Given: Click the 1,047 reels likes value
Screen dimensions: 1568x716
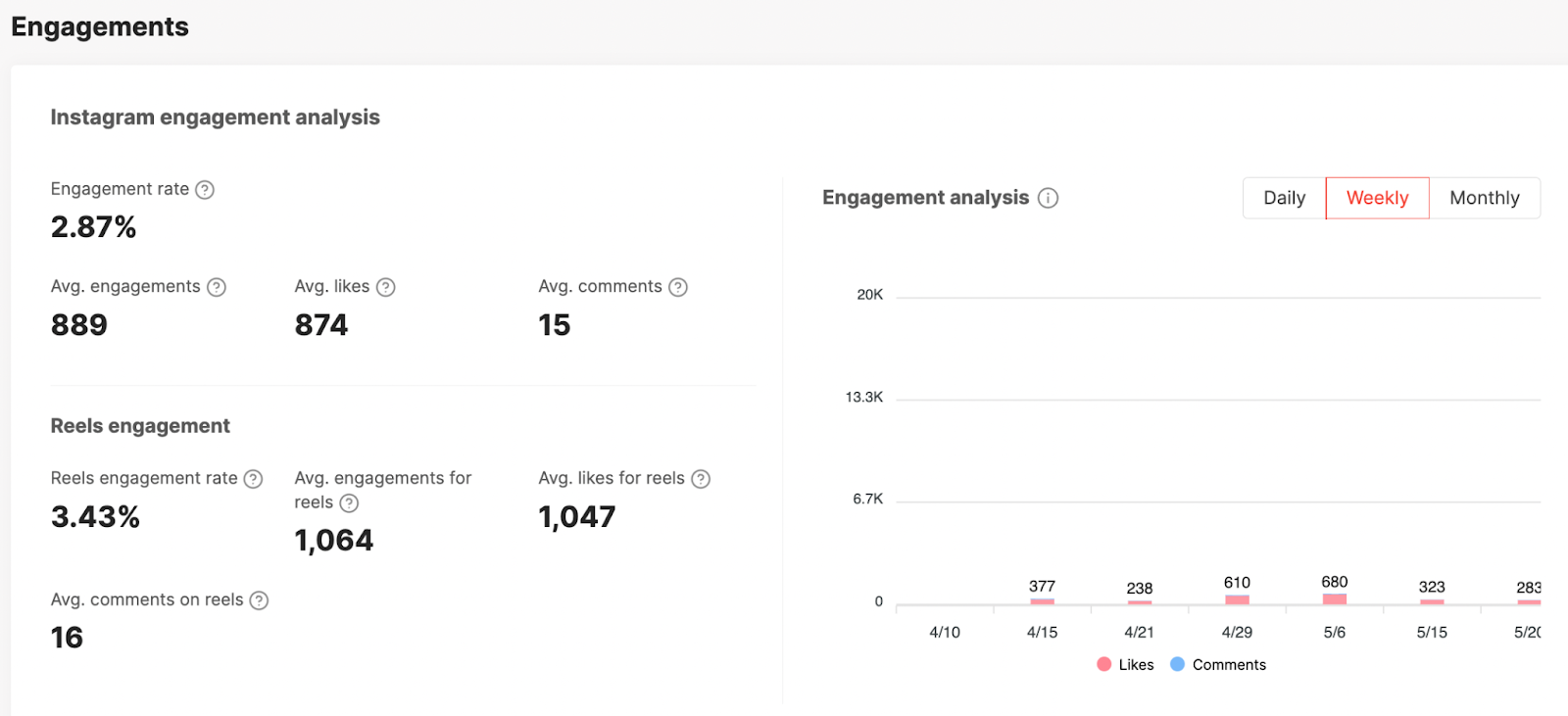Looking at the screenshot, I should pos(577,517).
